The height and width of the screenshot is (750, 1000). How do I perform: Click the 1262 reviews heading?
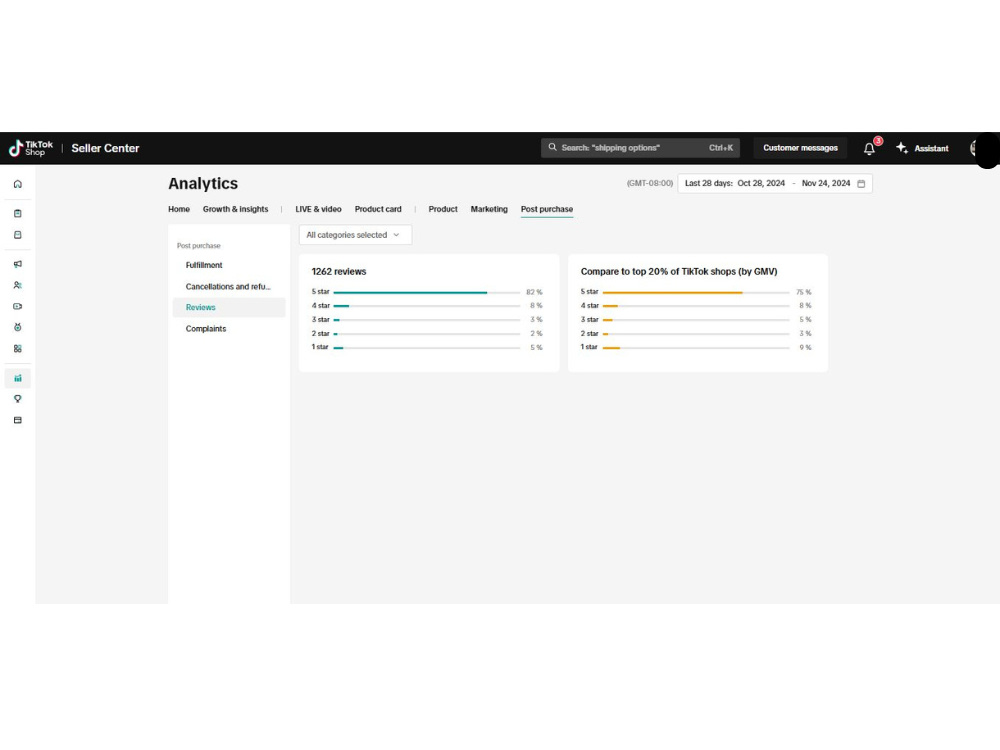pyautogui.click(x=339, y=272)
